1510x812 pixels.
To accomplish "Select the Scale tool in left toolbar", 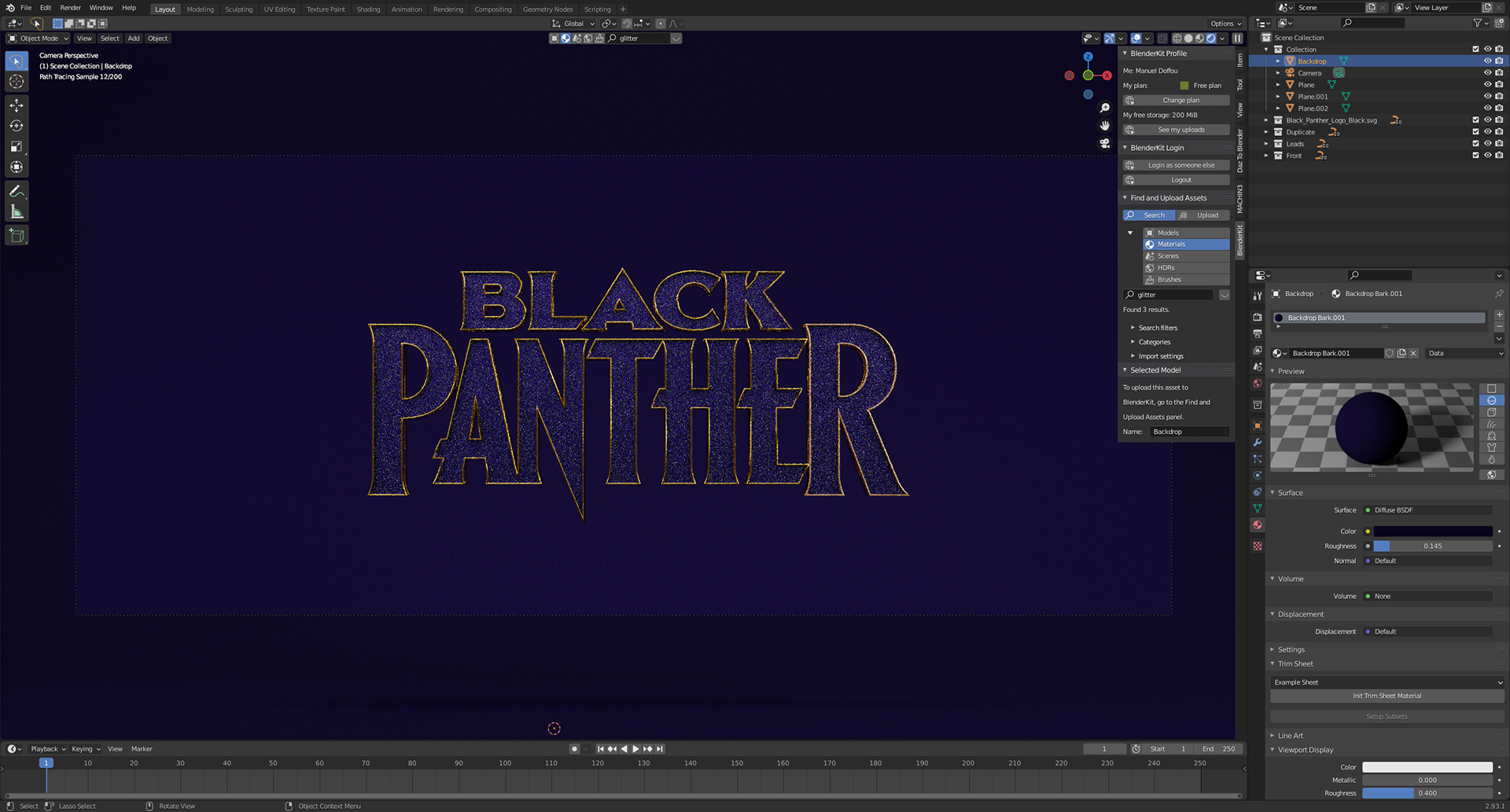I will point(17,146).
